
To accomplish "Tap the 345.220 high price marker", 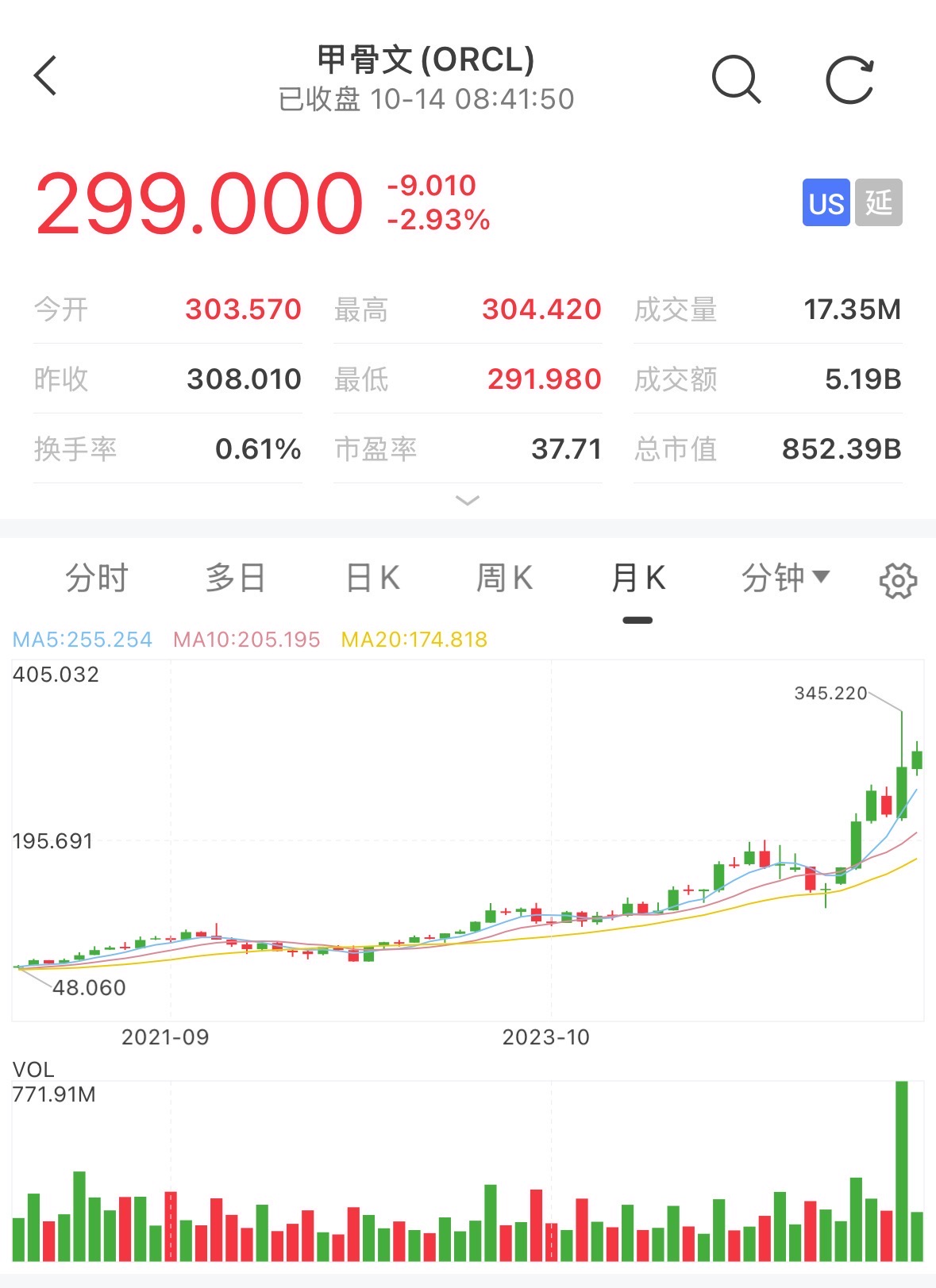I will pyautogui.click(x=830, y=693).
